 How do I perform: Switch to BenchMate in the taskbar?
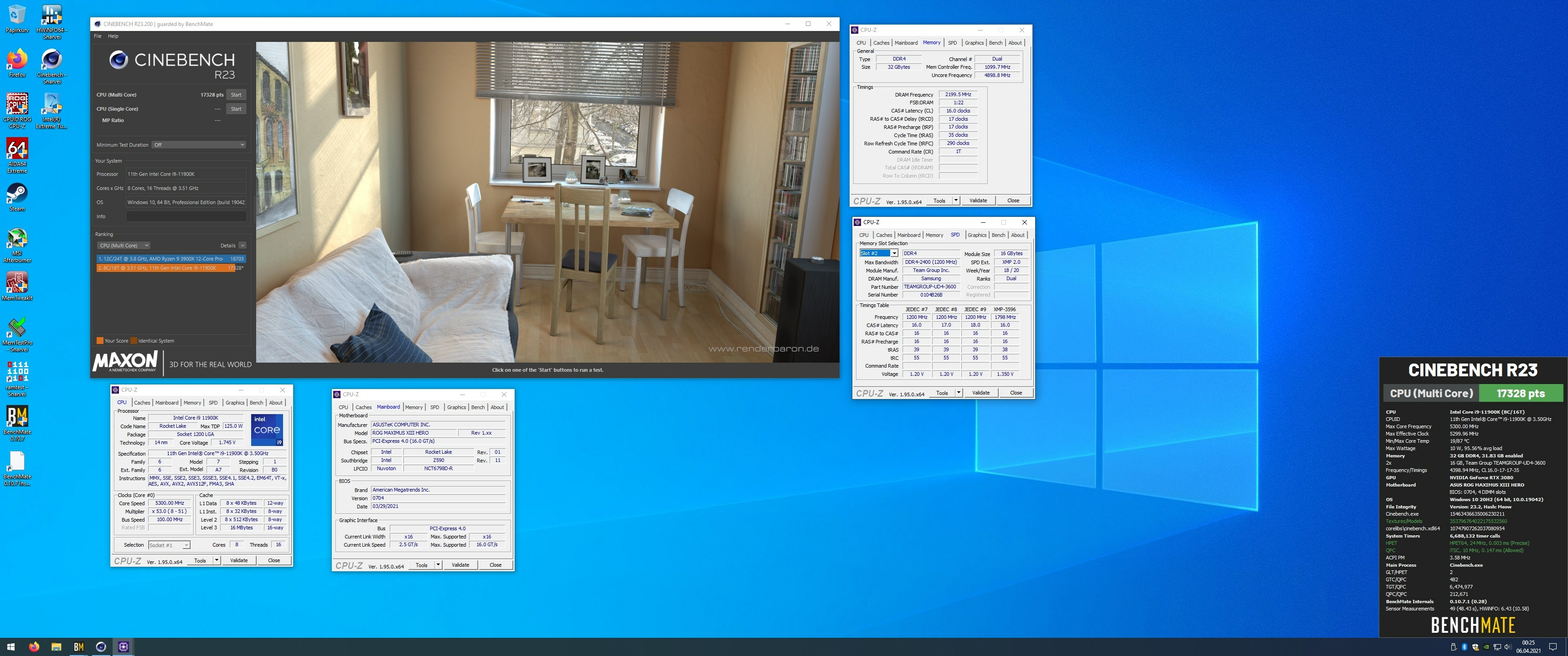pyautogui.click(x=78, y=647)
